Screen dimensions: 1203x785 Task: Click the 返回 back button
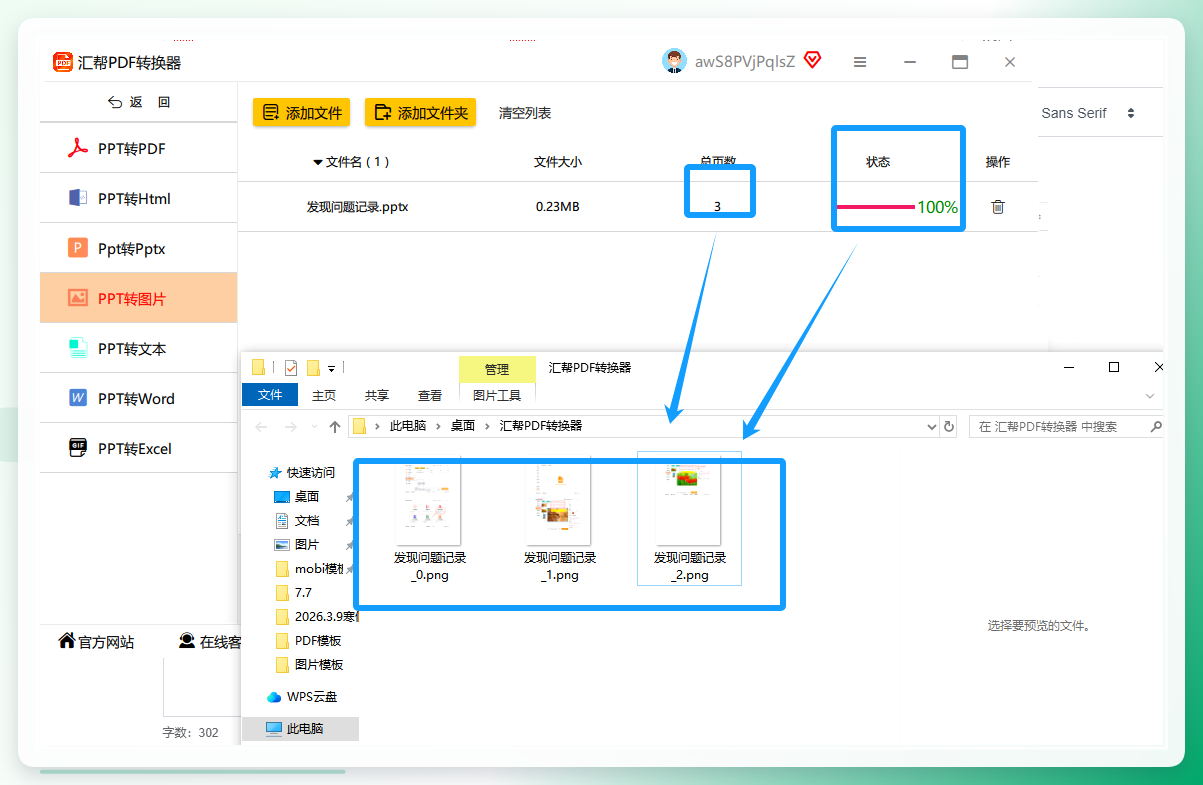[x=139, y=102]
